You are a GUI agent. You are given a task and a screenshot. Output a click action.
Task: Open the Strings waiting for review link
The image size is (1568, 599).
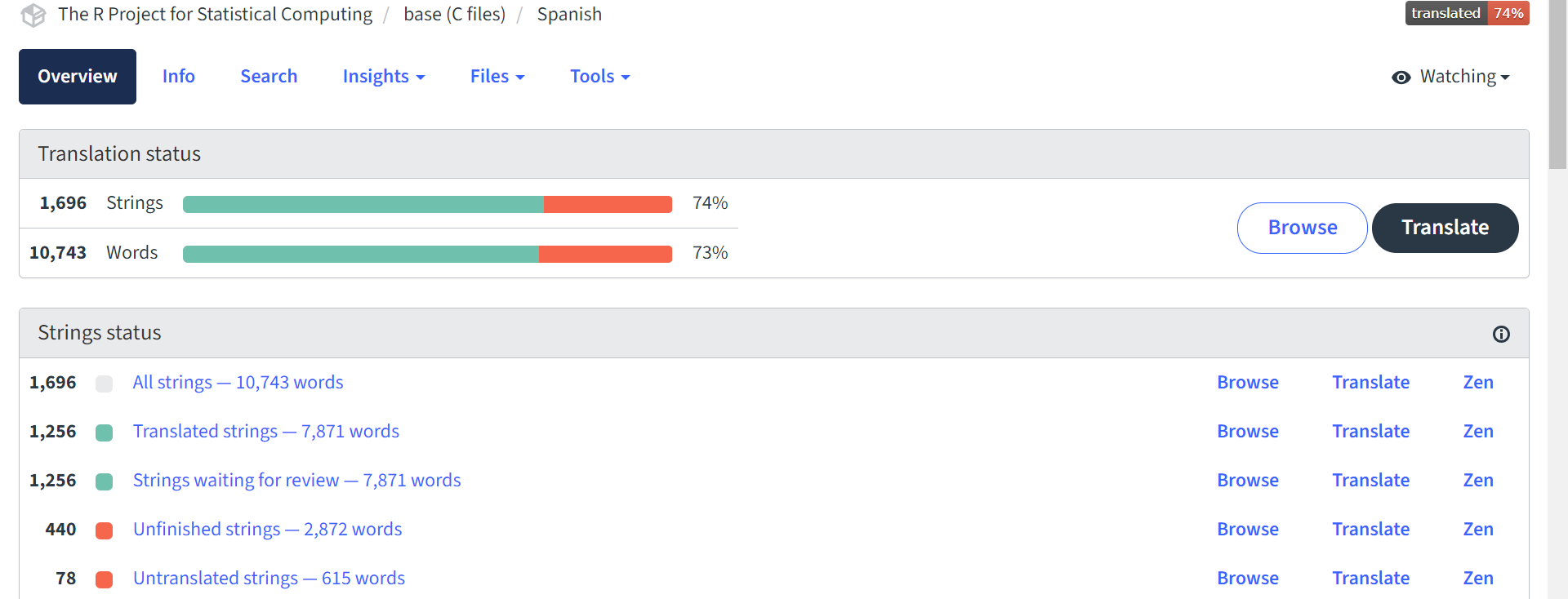(296, 481)
